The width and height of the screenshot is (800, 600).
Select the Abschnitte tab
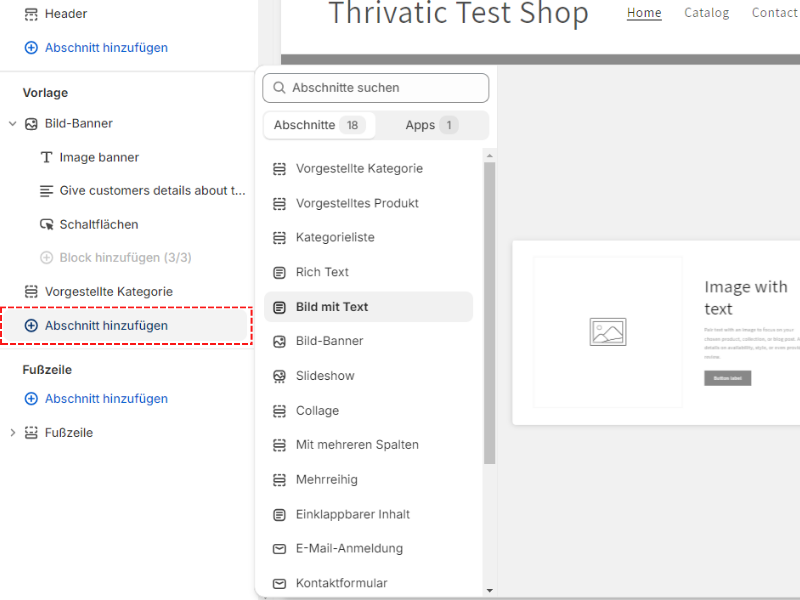318,125
